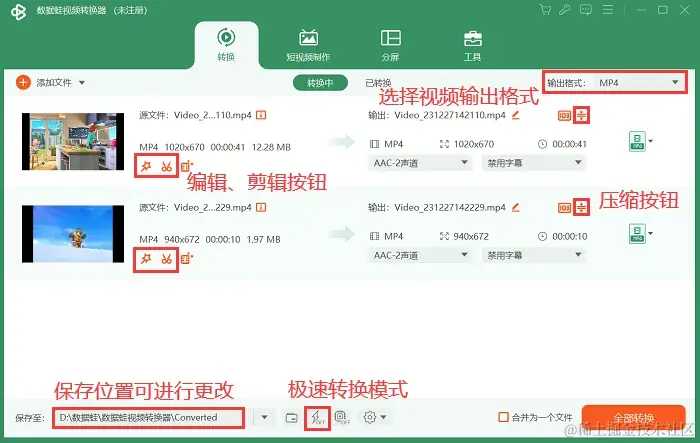Show info for source Video_2...110.mp4

point(261,115)
